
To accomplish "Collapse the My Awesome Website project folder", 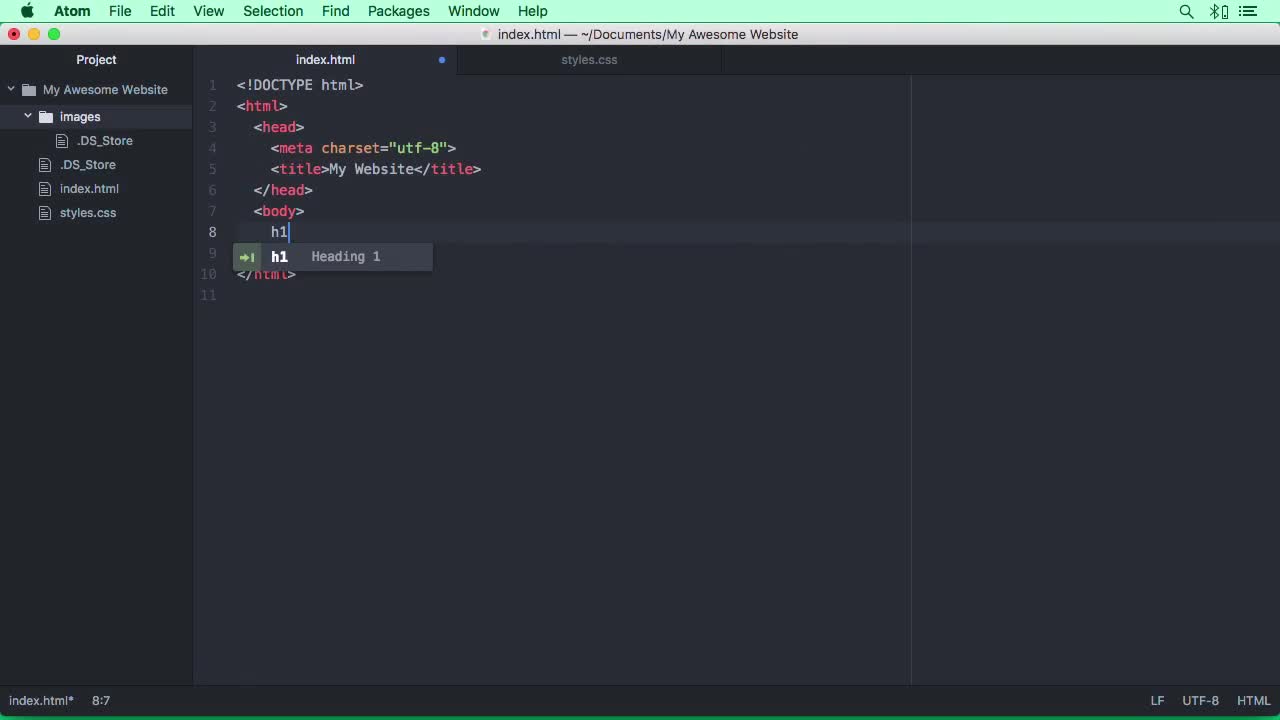I will 10,89.
